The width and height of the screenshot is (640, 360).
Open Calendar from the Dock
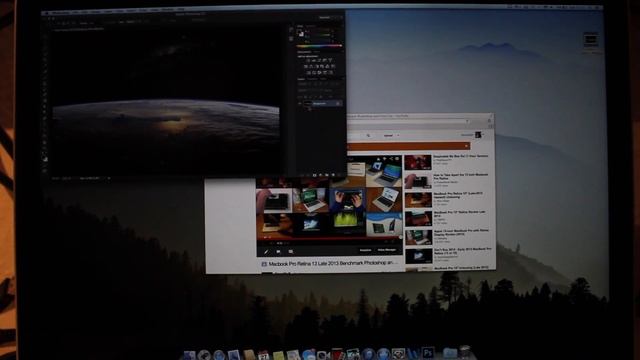click(263, 355)
